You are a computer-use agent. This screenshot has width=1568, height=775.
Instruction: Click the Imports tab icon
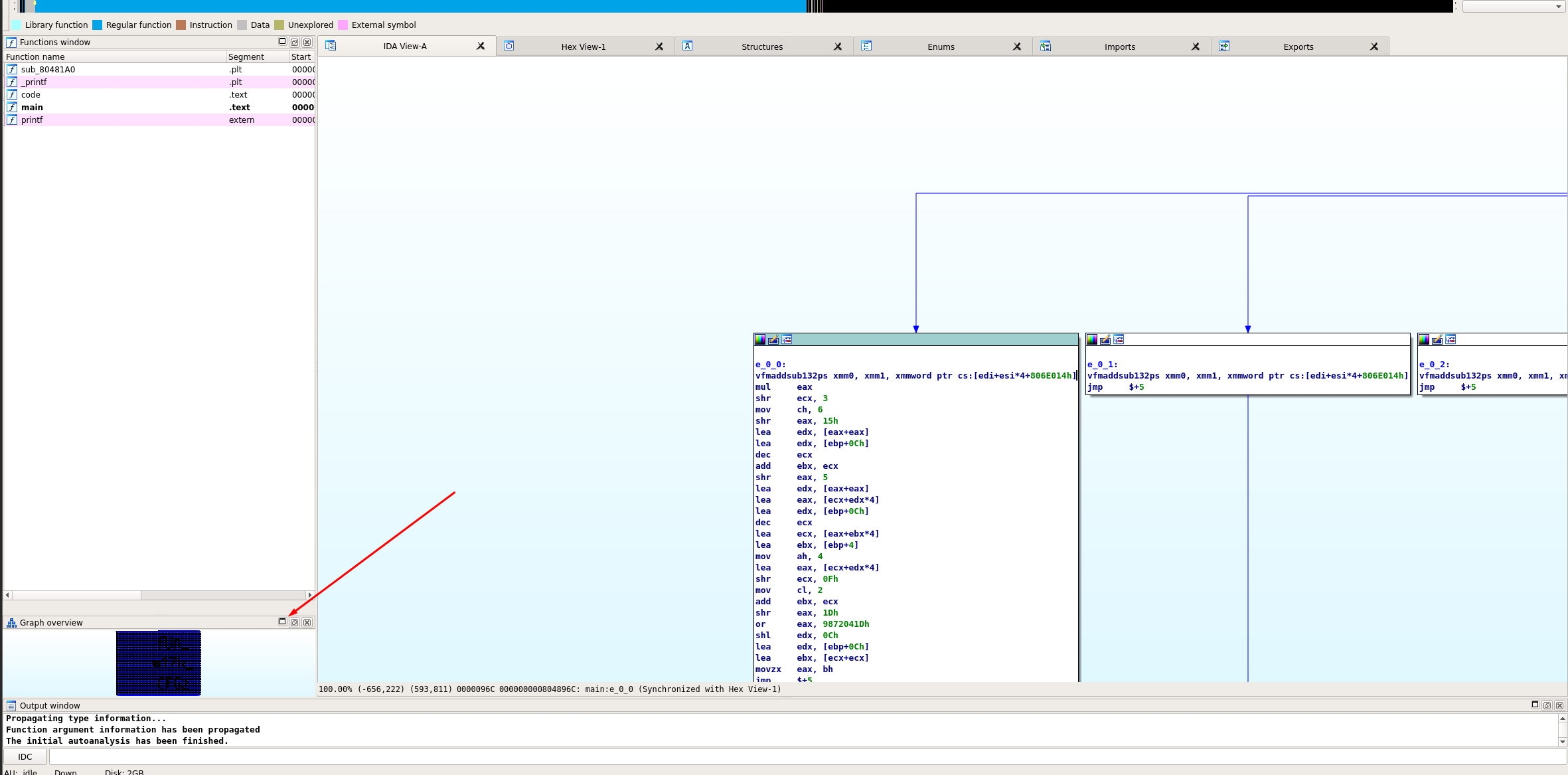point(1046,46)
